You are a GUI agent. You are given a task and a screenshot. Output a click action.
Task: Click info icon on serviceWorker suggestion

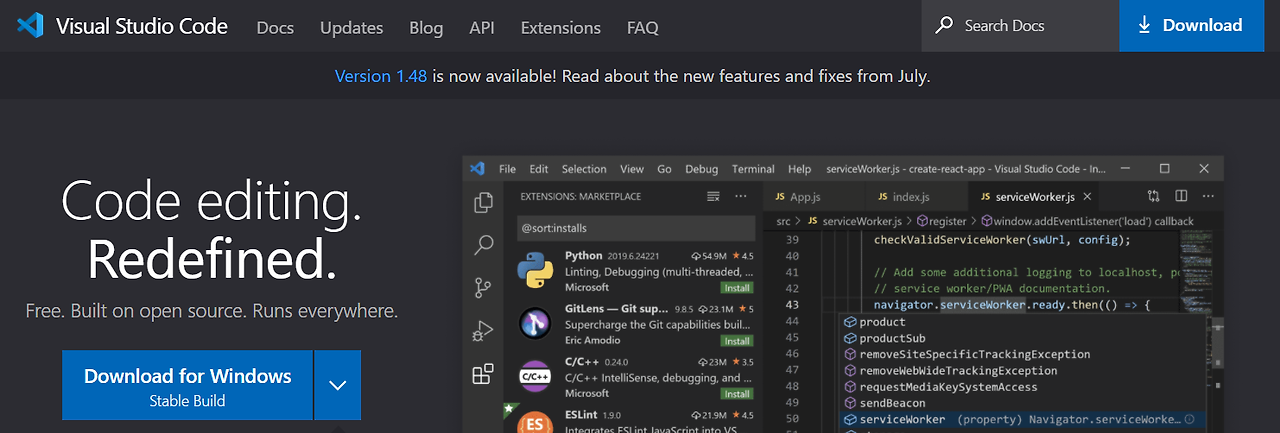point(1190,419)
